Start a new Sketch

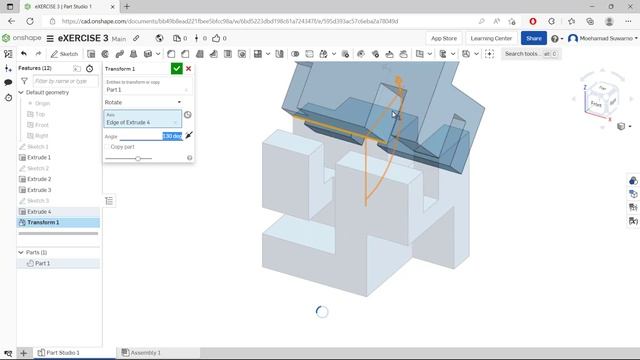[64, 54]
